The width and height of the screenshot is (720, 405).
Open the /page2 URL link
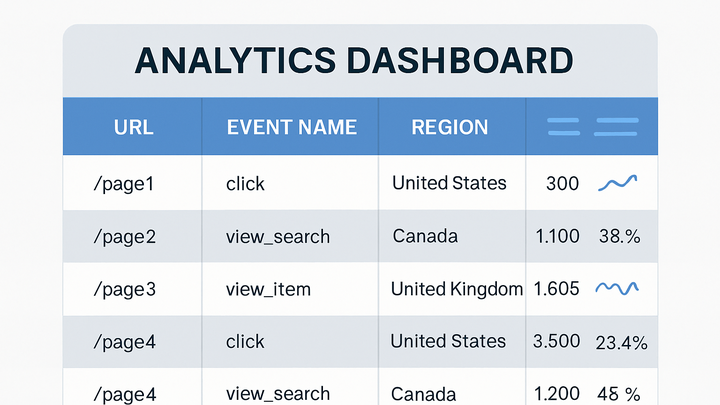(x=124, y=237)
